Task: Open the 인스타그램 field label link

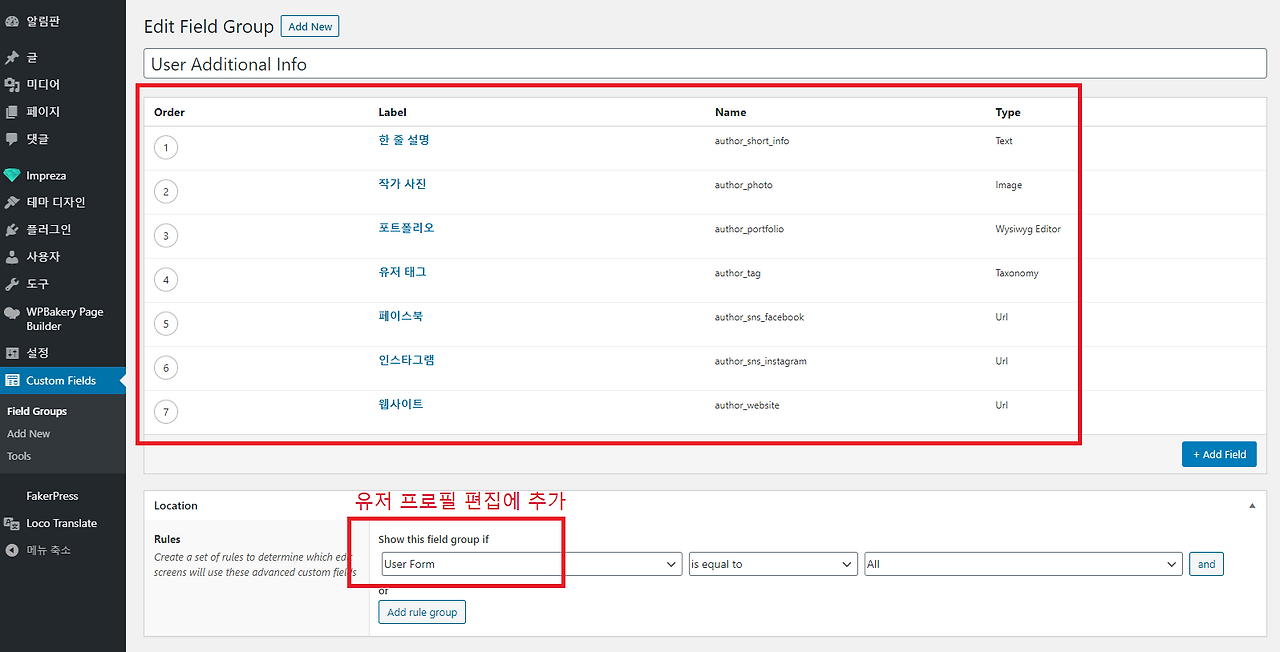Action: point(407,360)
